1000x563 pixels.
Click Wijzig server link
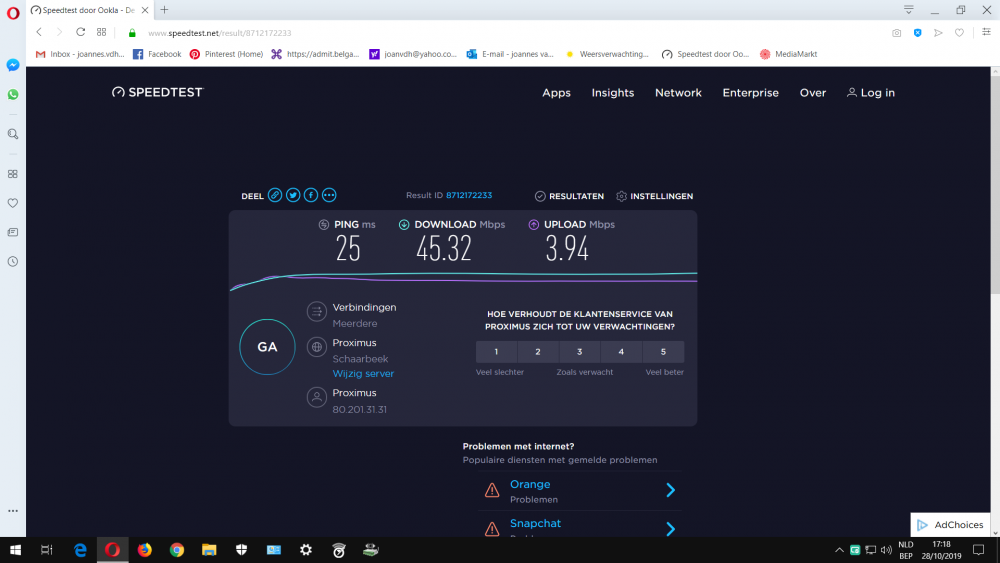tap(363, 374)
